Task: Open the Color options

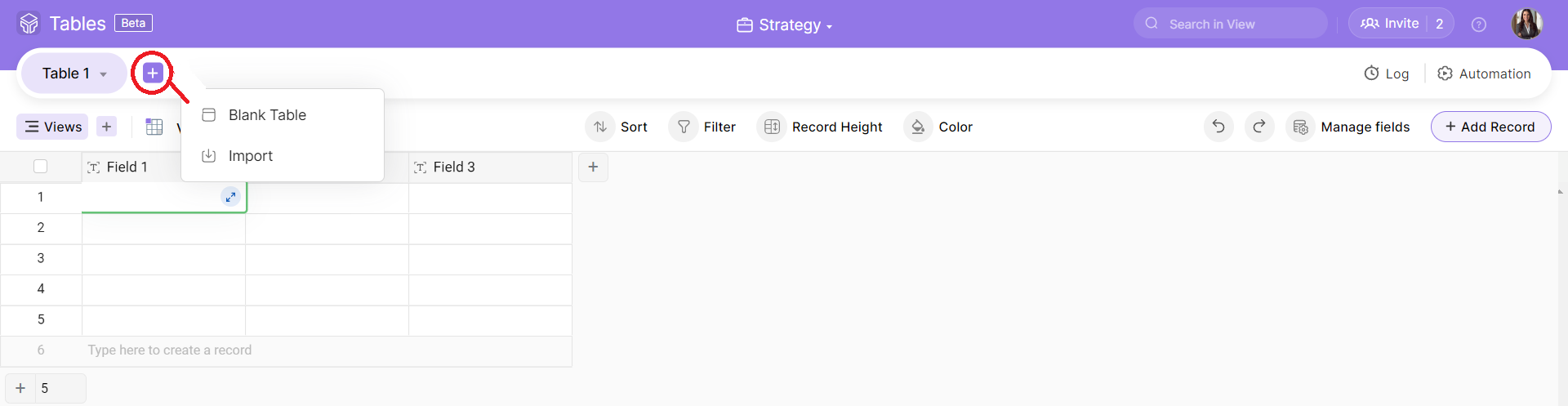Action: coord(939,127)
